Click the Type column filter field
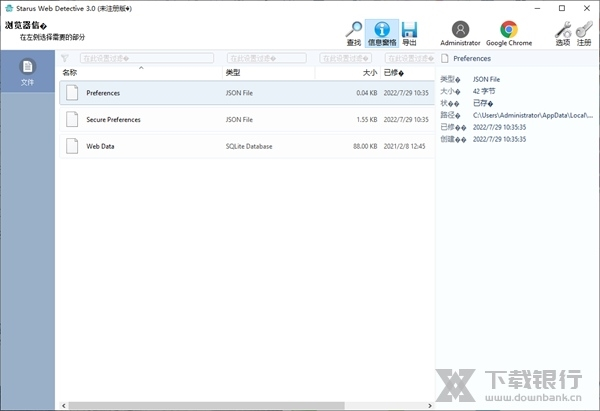The width and height of the screenshot is (600, 411). pyautogui.click(x=267, y=58)
